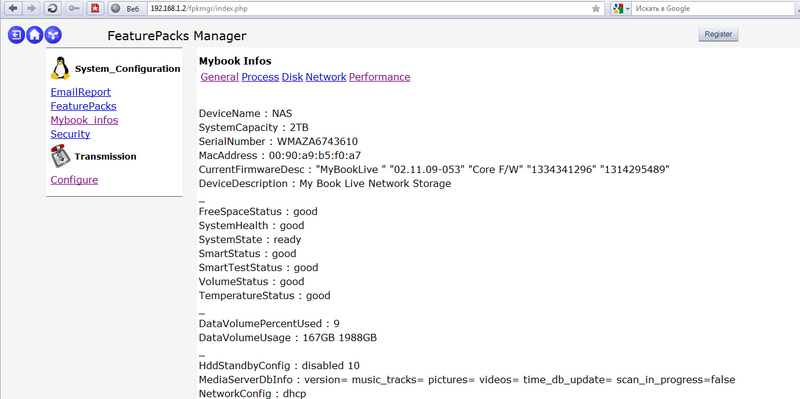800x399 pixels.
Task: Open the Google search engine dropdown
Action: pos(621,9)
